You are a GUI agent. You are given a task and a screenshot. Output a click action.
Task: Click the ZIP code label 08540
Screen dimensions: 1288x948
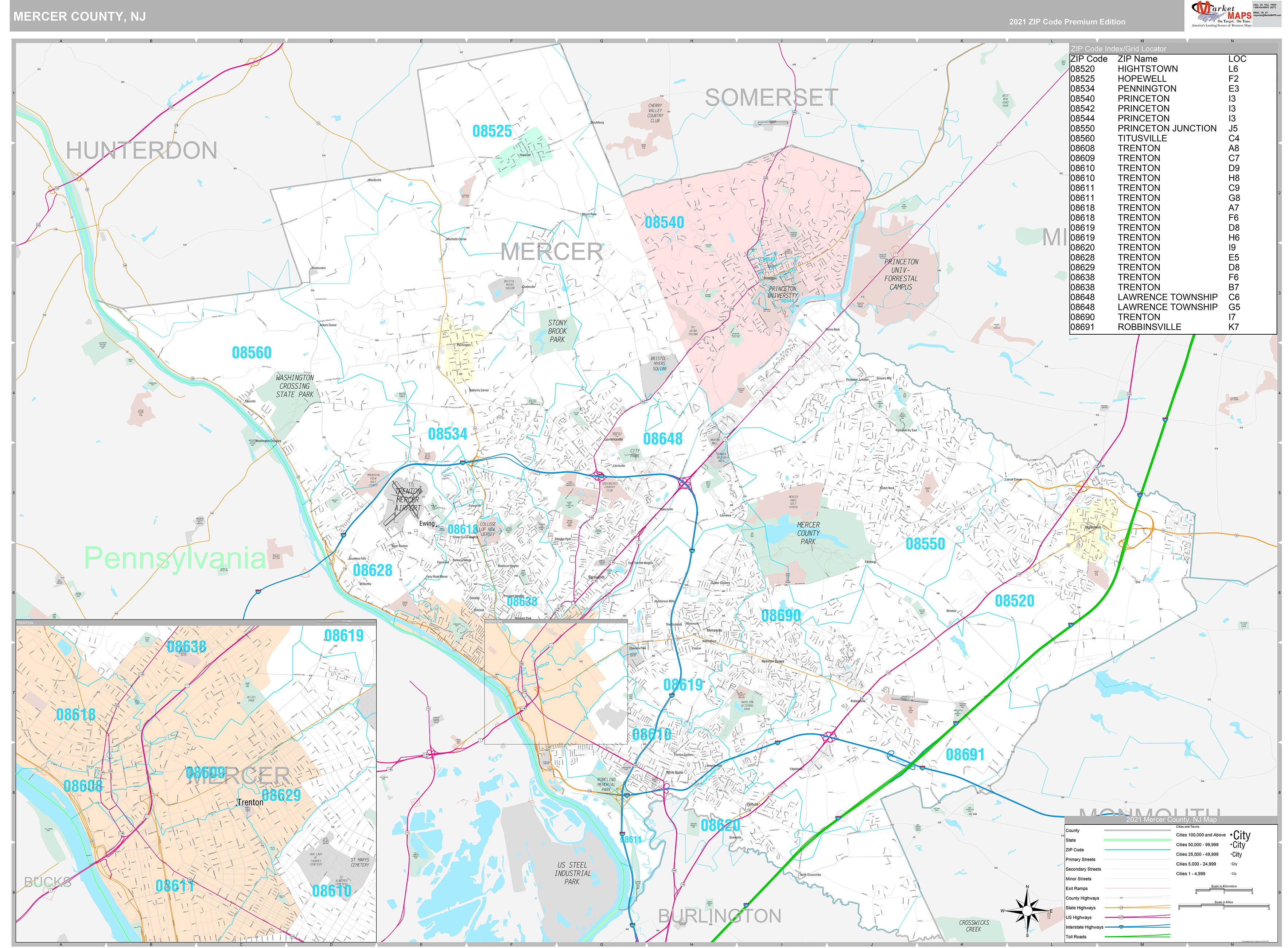coord(664,223)
